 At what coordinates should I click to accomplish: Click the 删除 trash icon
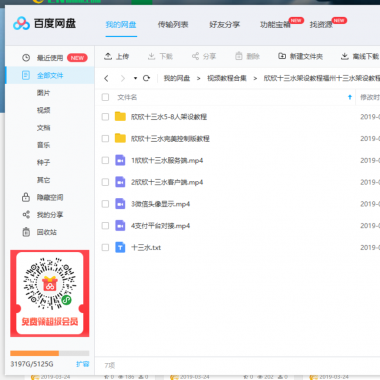coord(239,56)
